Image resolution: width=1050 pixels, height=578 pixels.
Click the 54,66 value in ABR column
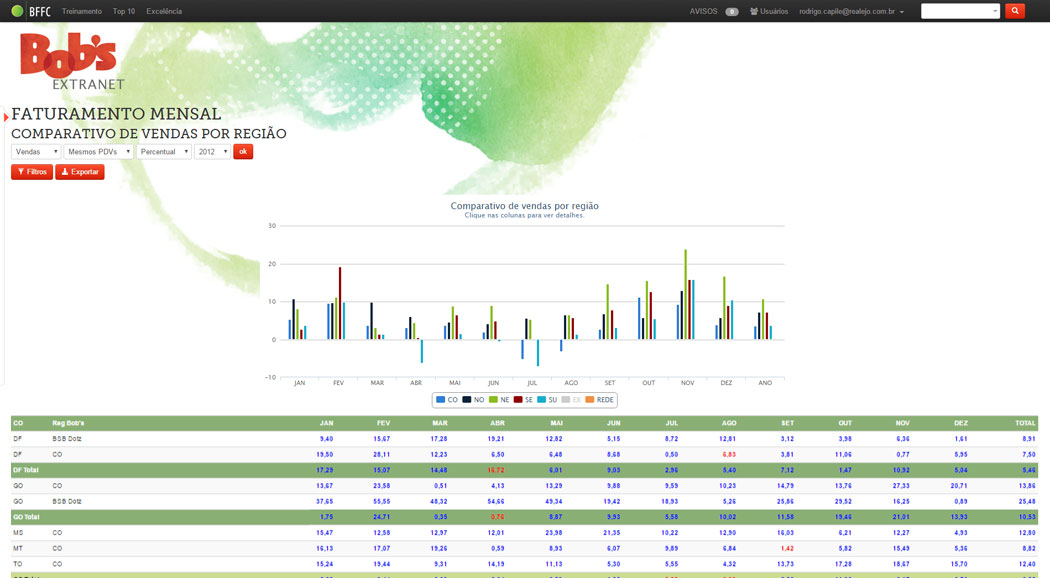496,502
